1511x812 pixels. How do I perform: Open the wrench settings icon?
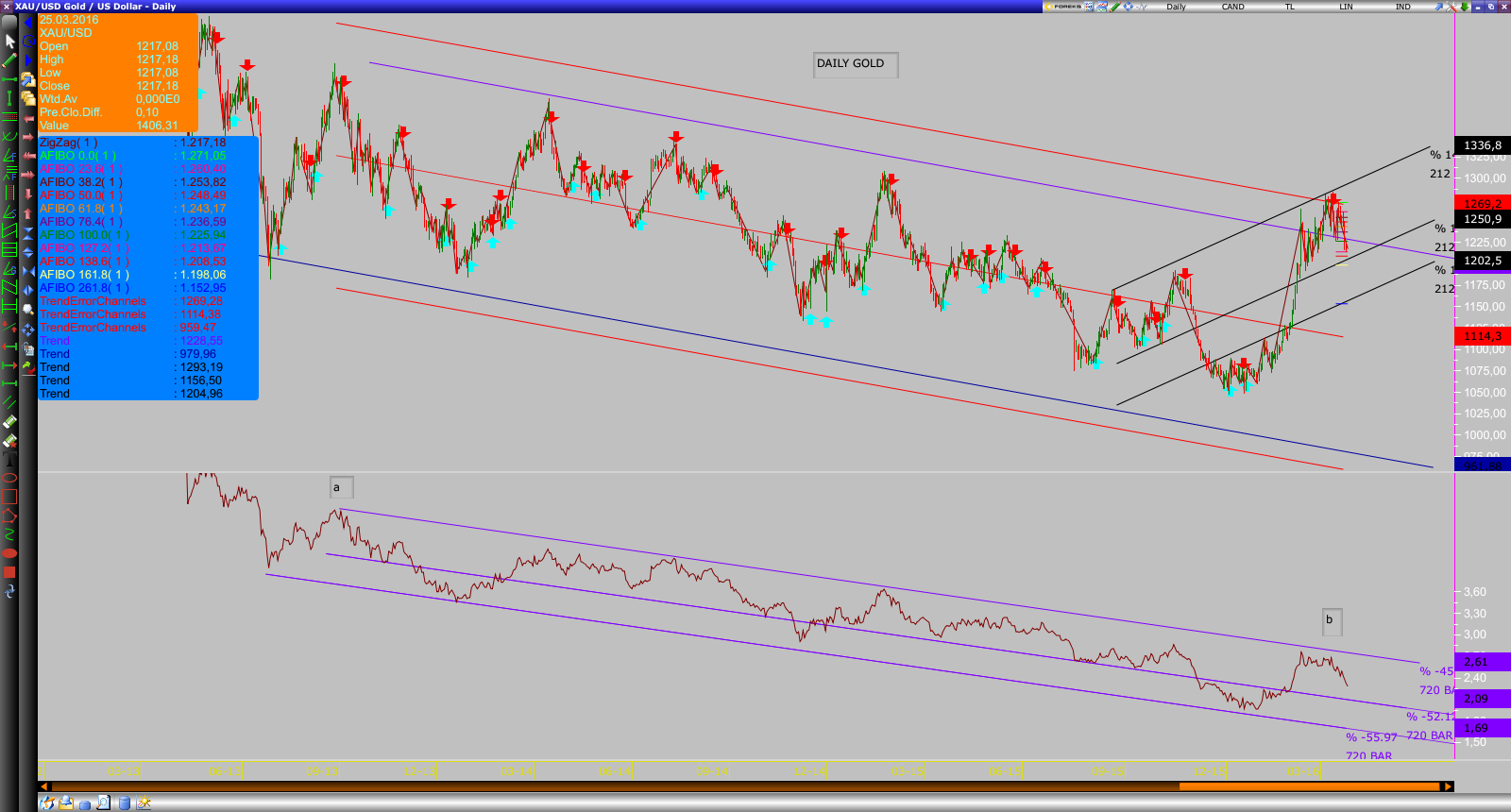pos(1450,7)
